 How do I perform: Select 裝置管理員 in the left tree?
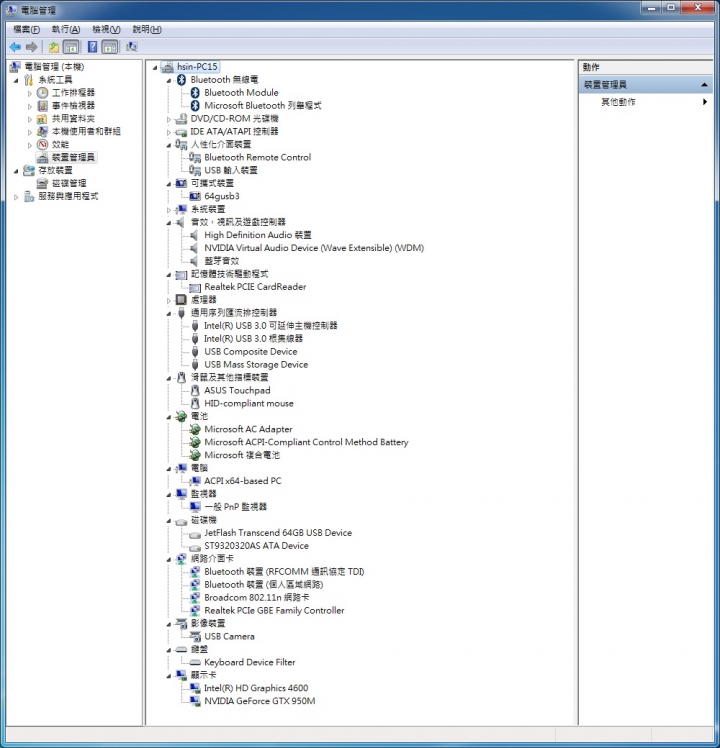73,157
